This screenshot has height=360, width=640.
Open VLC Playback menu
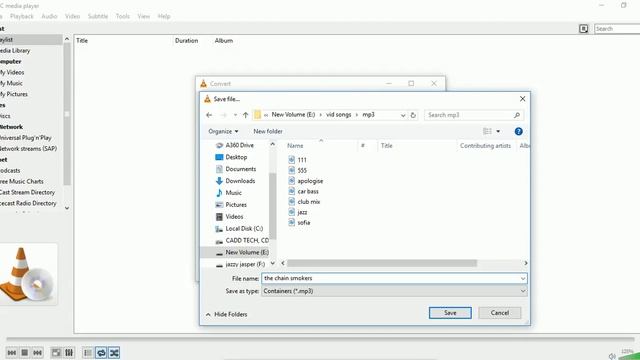(22, 16)
